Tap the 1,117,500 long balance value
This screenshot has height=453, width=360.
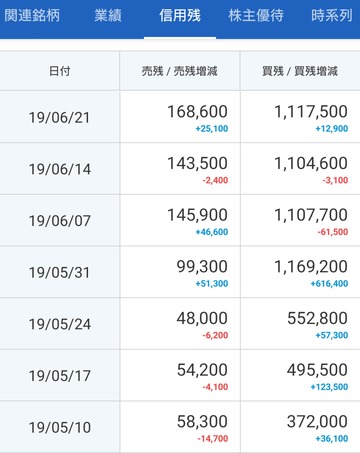(x=311, y=111)
